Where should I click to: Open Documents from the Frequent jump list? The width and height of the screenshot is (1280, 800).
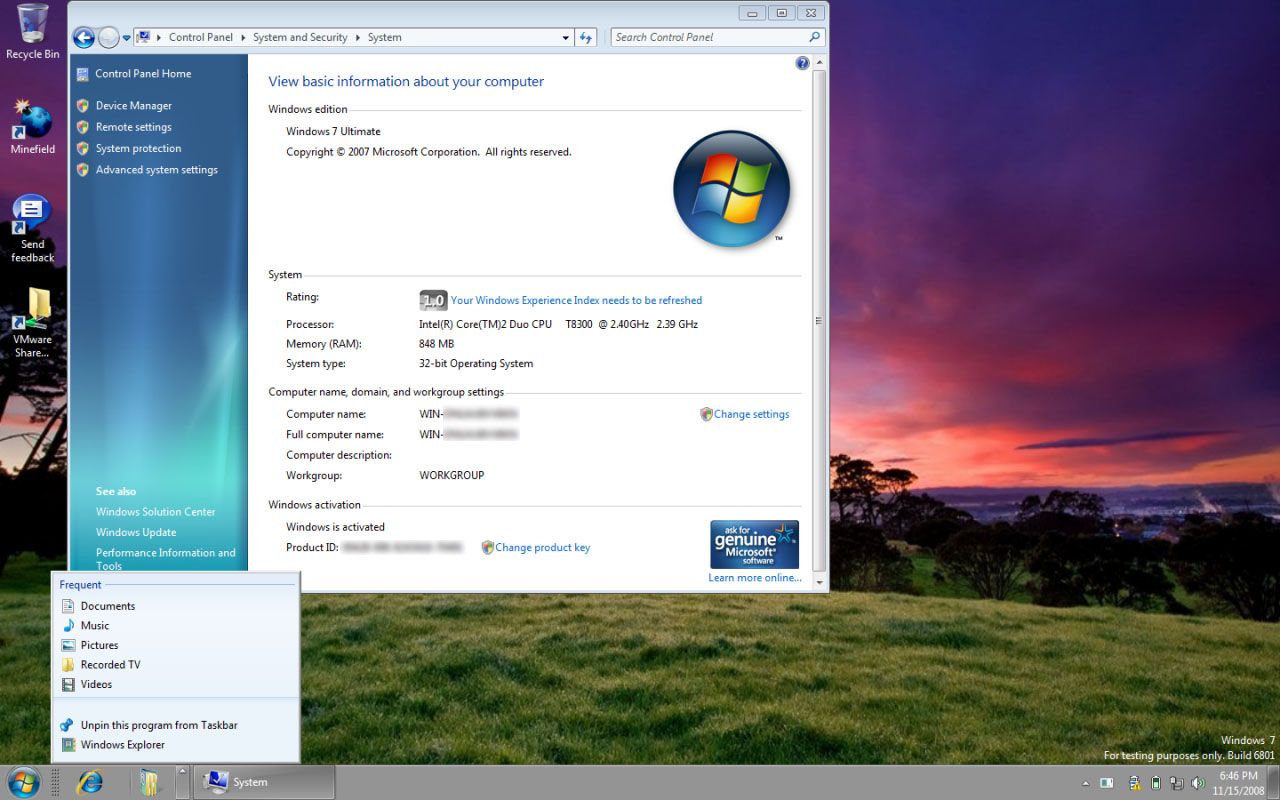[x=176, y=606]
